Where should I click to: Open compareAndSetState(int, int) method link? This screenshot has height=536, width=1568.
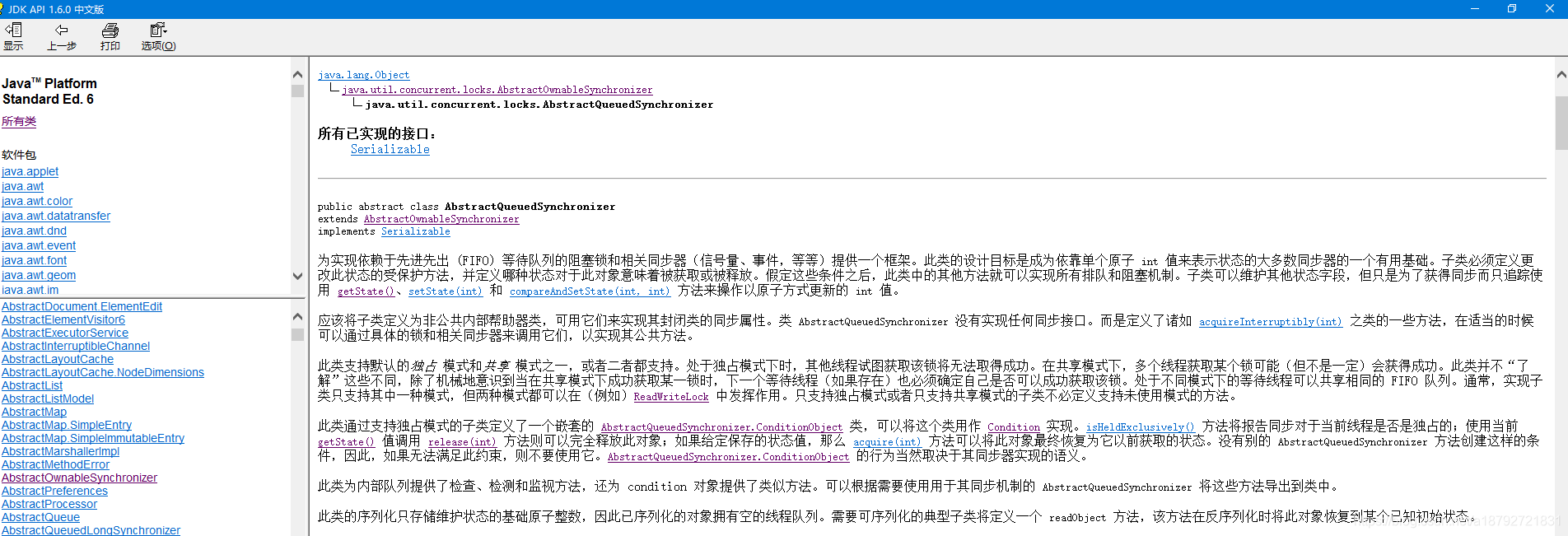tap(590, 291)
